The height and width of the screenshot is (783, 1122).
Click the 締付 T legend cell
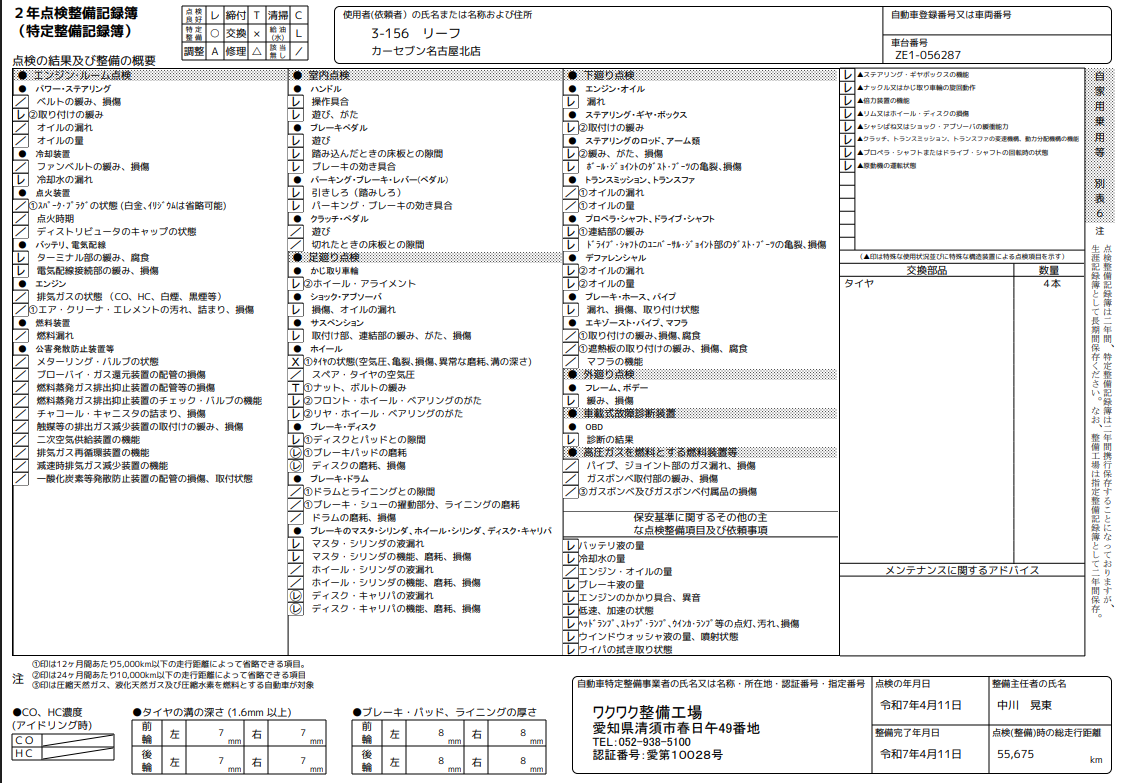pyautogui.click(x=245, y=15)
